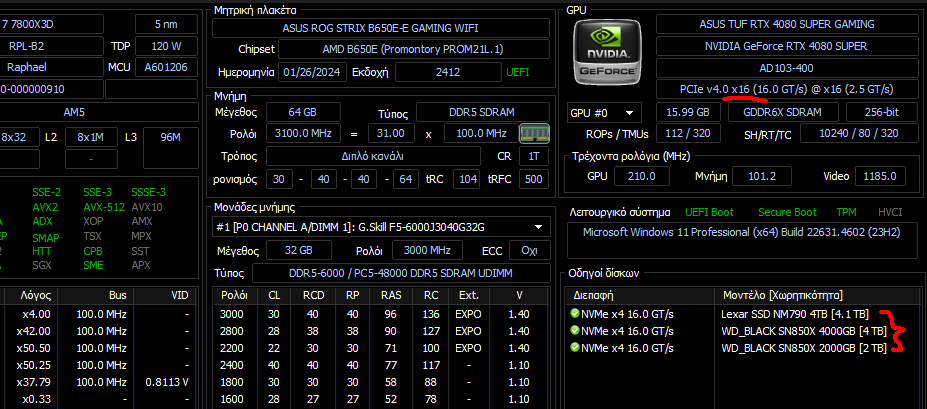Click the Μοντέλο [Χωρητικότητα] column header
This screenshot has width=927, height=409.
tap(818, 295)
